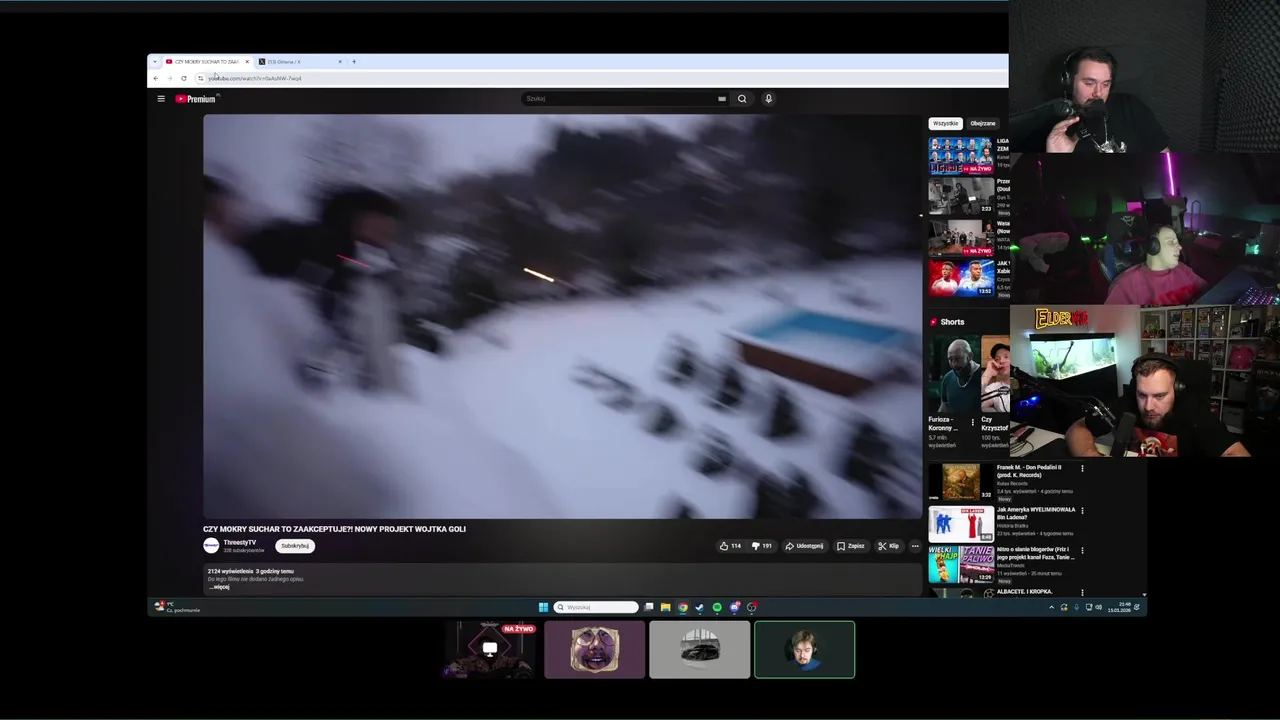Image resolution: width=1280 pixels, height=720 pixels.
Task: Click the YouTube search magnifier button
Action: coord(742,99)
